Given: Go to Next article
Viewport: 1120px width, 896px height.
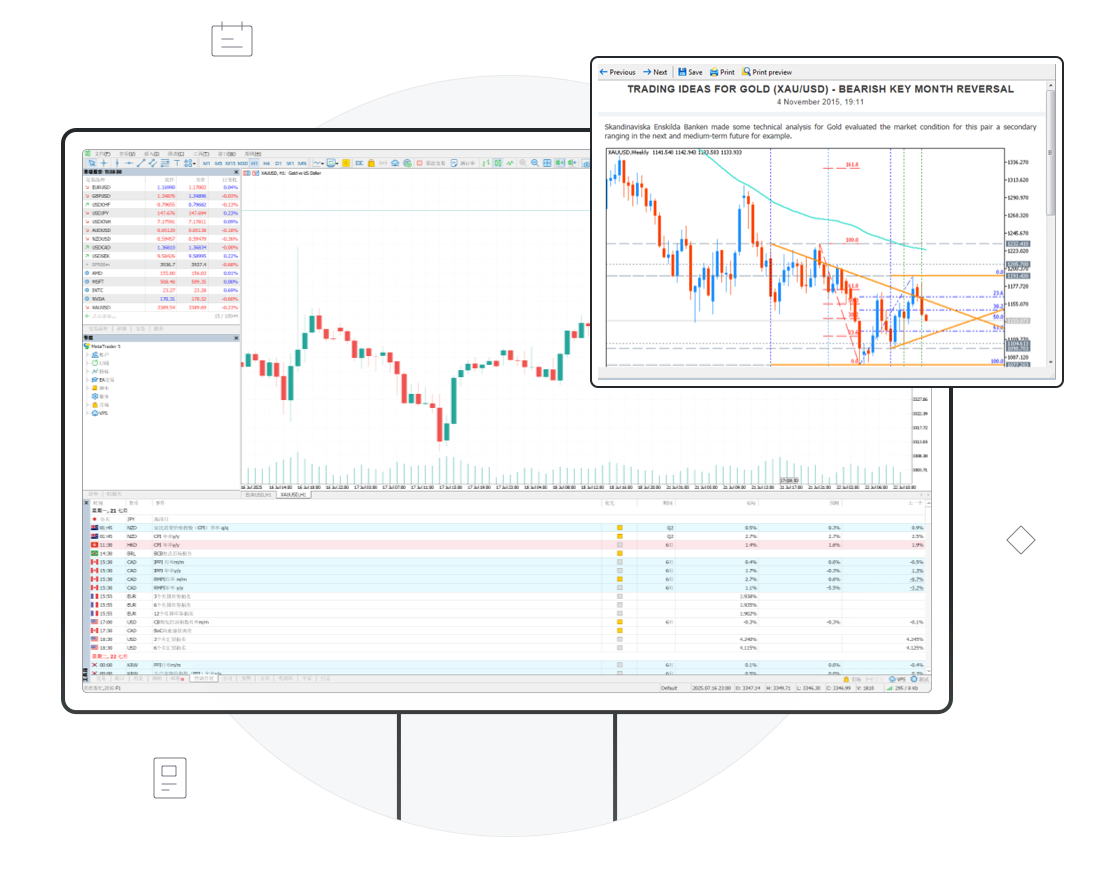Looking at the screenshot, I should 655,72.
